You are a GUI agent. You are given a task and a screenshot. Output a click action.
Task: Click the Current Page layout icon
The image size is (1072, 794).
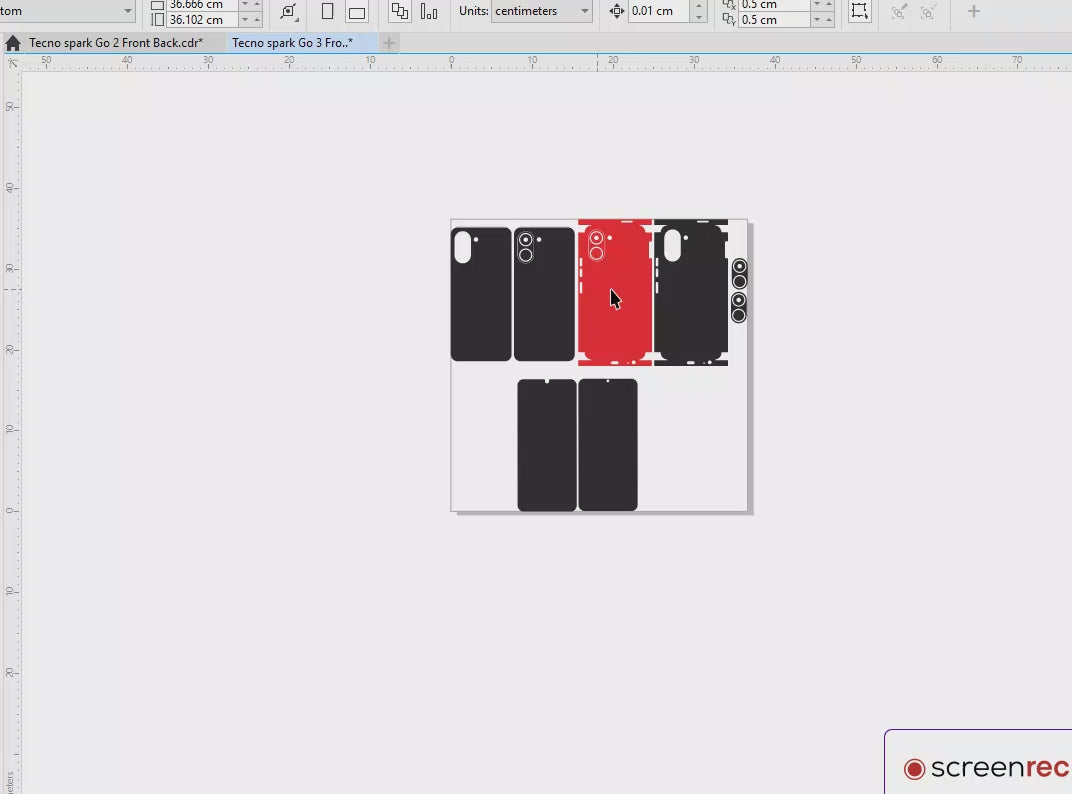click(429, 12)
